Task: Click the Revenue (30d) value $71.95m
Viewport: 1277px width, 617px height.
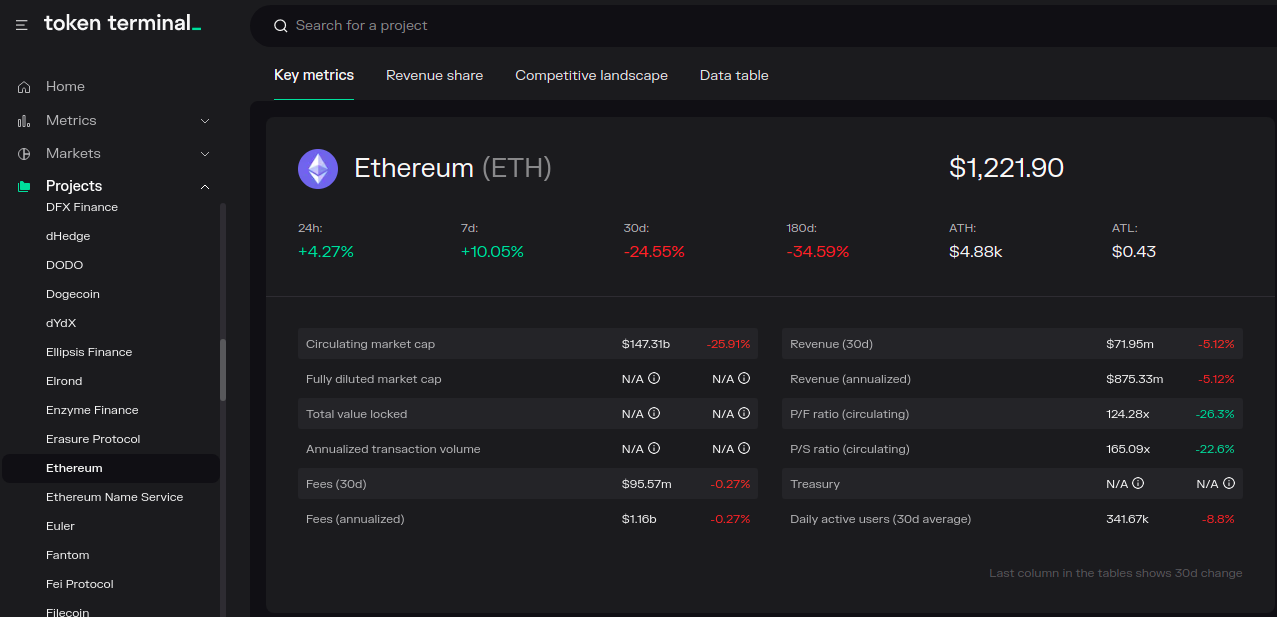Action: tap(1130, 344)
